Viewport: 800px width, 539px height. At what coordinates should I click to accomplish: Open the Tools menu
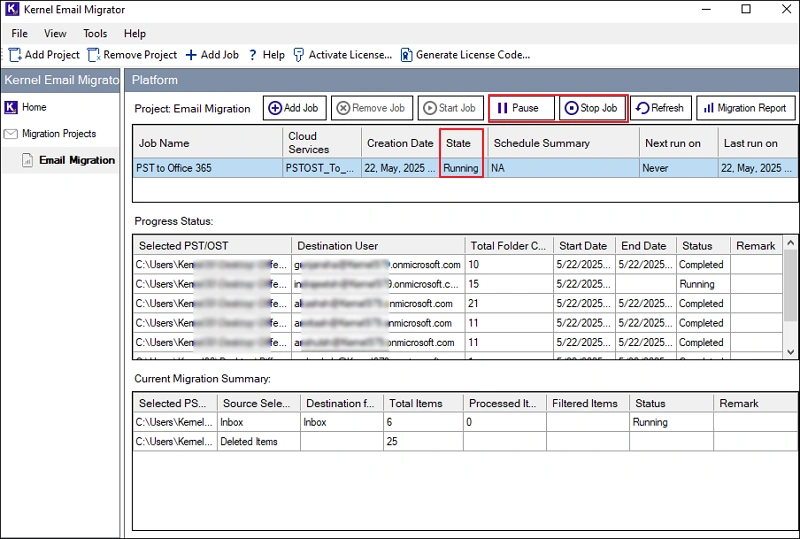click(x=95, y=34)
